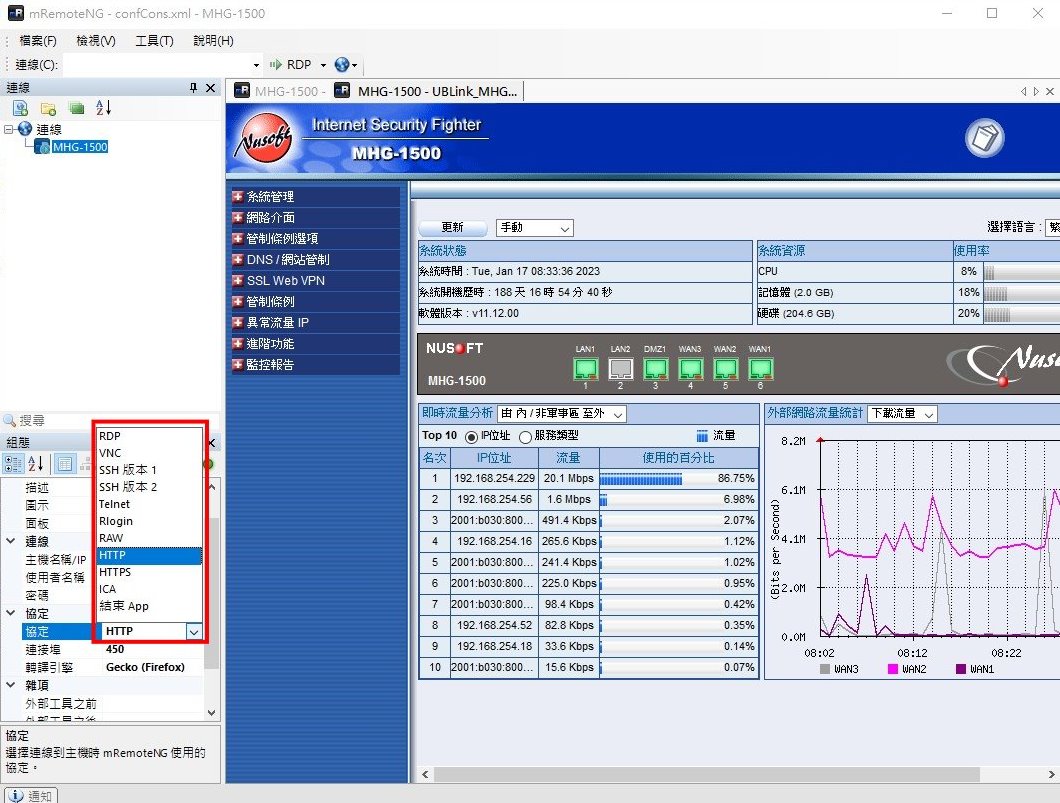Select the IP位址 radio button
Image resolution: width=1060 pixels, height=803 pixels.
[x=472, y=436]
